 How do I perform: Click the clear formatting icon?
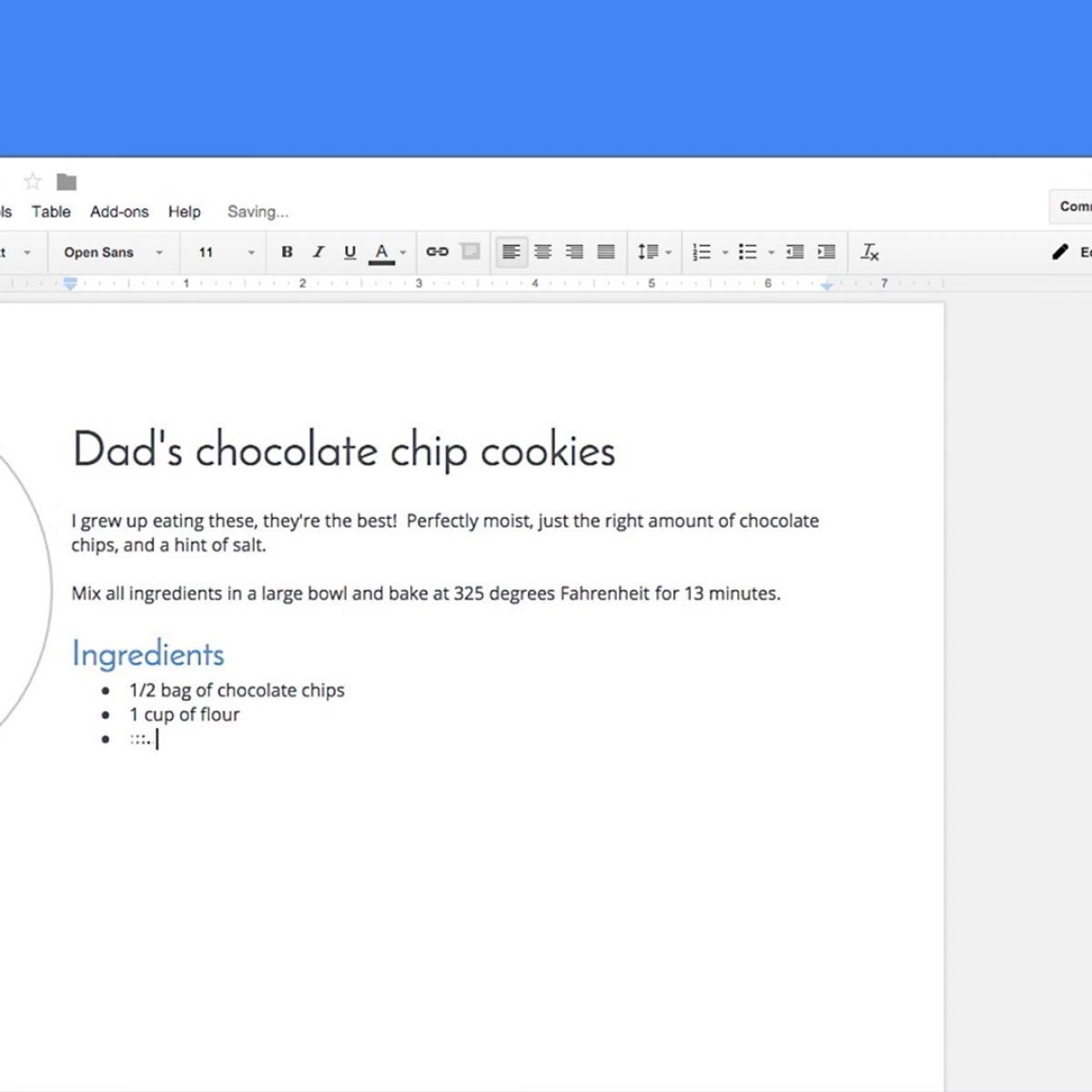pos(870,252)
